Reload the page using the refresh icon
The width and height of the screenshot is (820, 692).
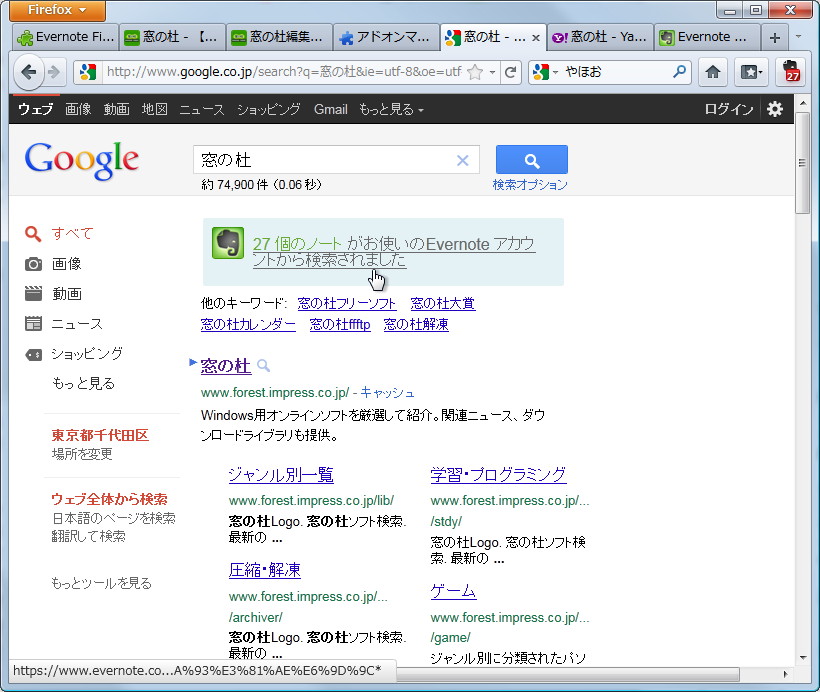(x=510, y=72)
